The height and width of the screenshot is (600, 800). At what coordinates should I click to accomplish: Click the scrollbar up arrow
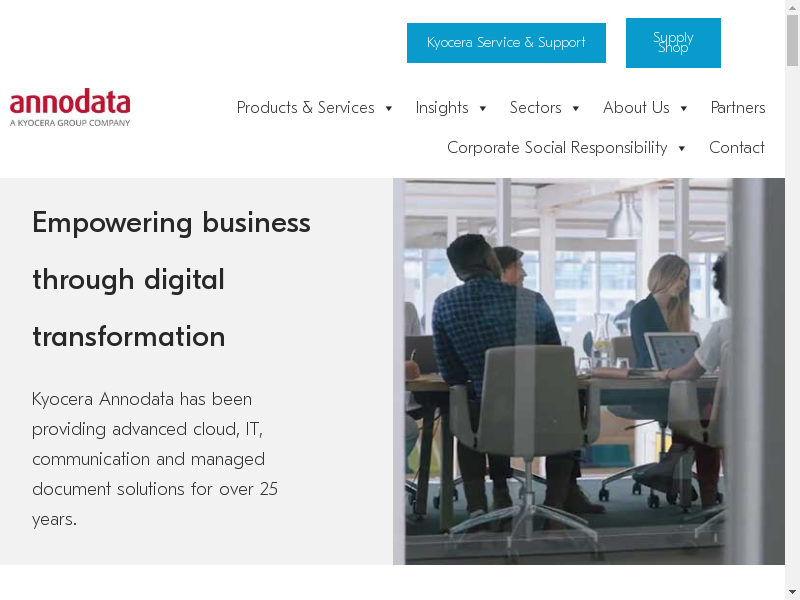(793, 7)
